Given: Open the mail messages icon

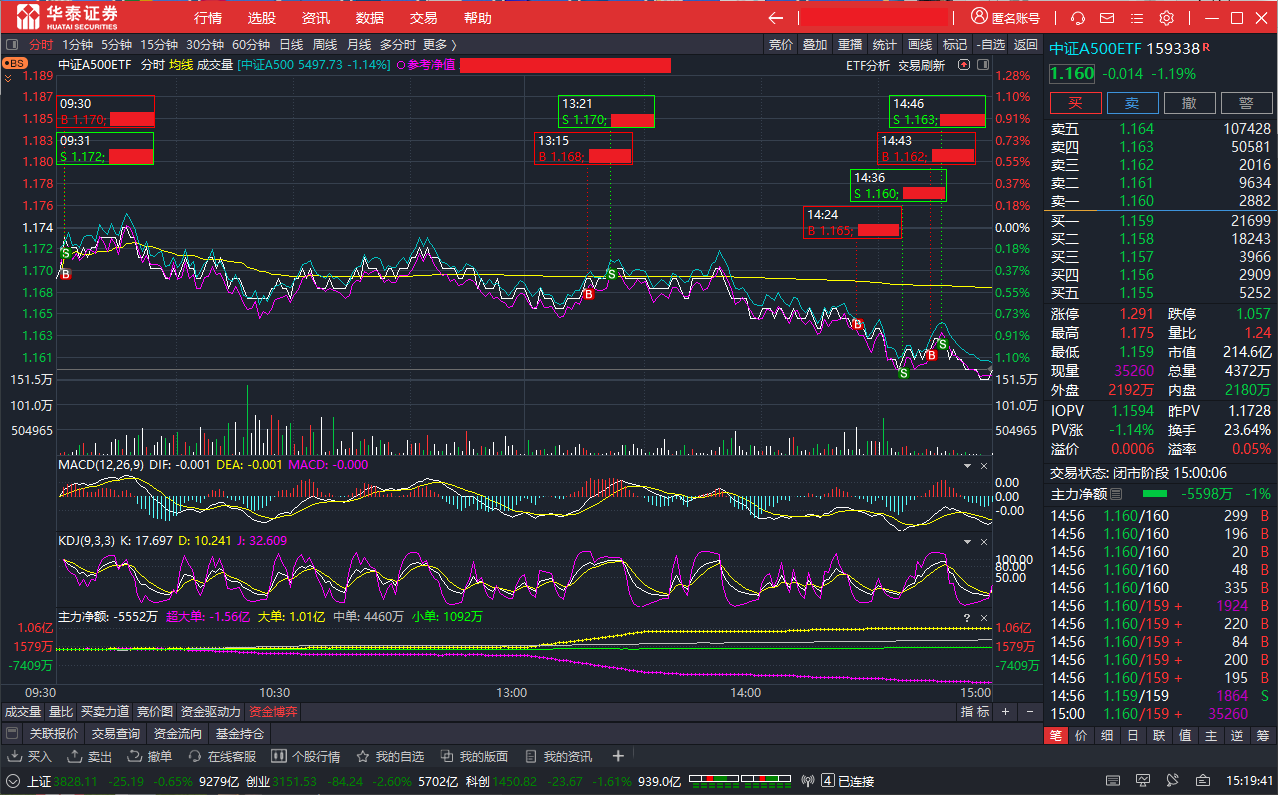Looking at the screenshot, I should coord(1107,18).
